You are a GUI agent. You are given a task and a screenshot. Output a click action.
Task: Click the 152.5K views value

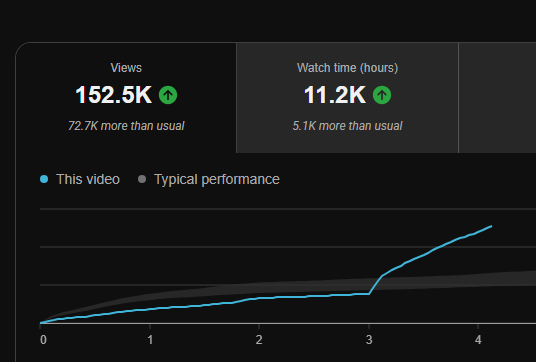point(113,95)
